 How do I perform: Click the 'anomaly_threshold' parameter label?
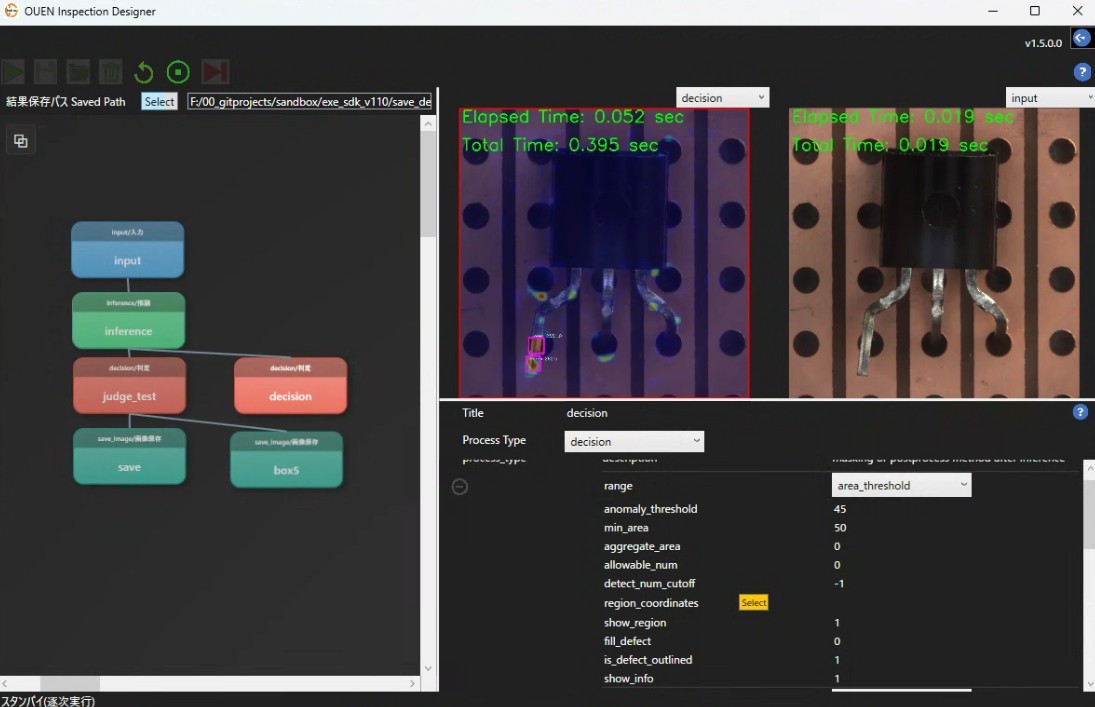(650, 509)
